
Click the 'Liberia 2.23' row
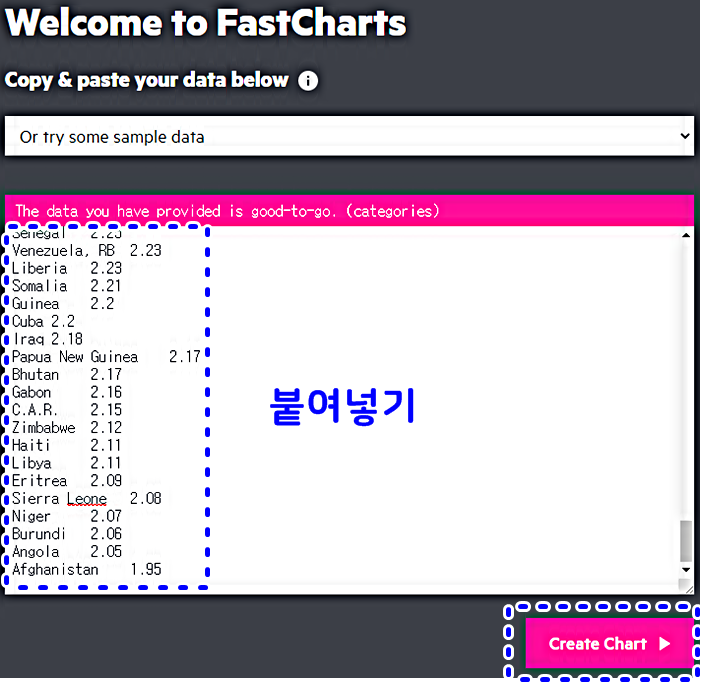(x=67, y=268)
